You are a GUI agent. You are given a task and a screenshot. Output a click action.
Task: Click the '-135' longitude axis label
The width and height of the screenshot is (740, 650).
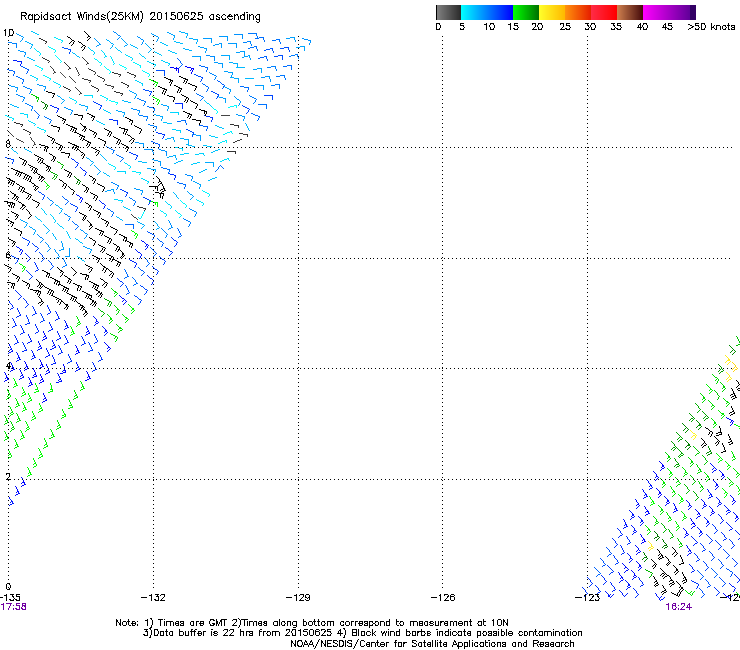pyautogui.click(x=10, y=598)
